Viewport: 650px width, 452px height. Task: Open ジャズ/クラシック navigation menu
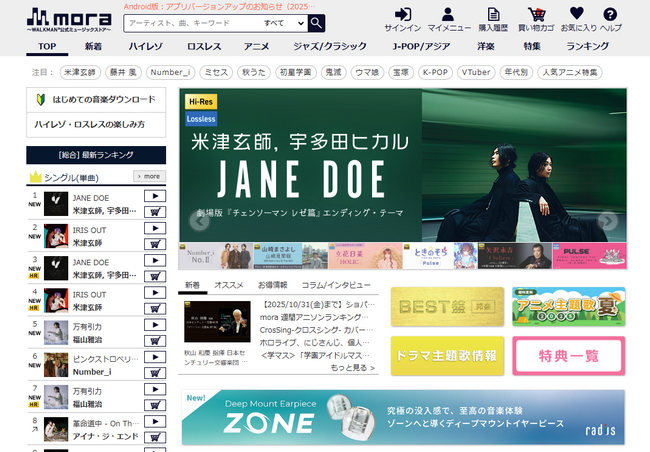click(330, 46)
